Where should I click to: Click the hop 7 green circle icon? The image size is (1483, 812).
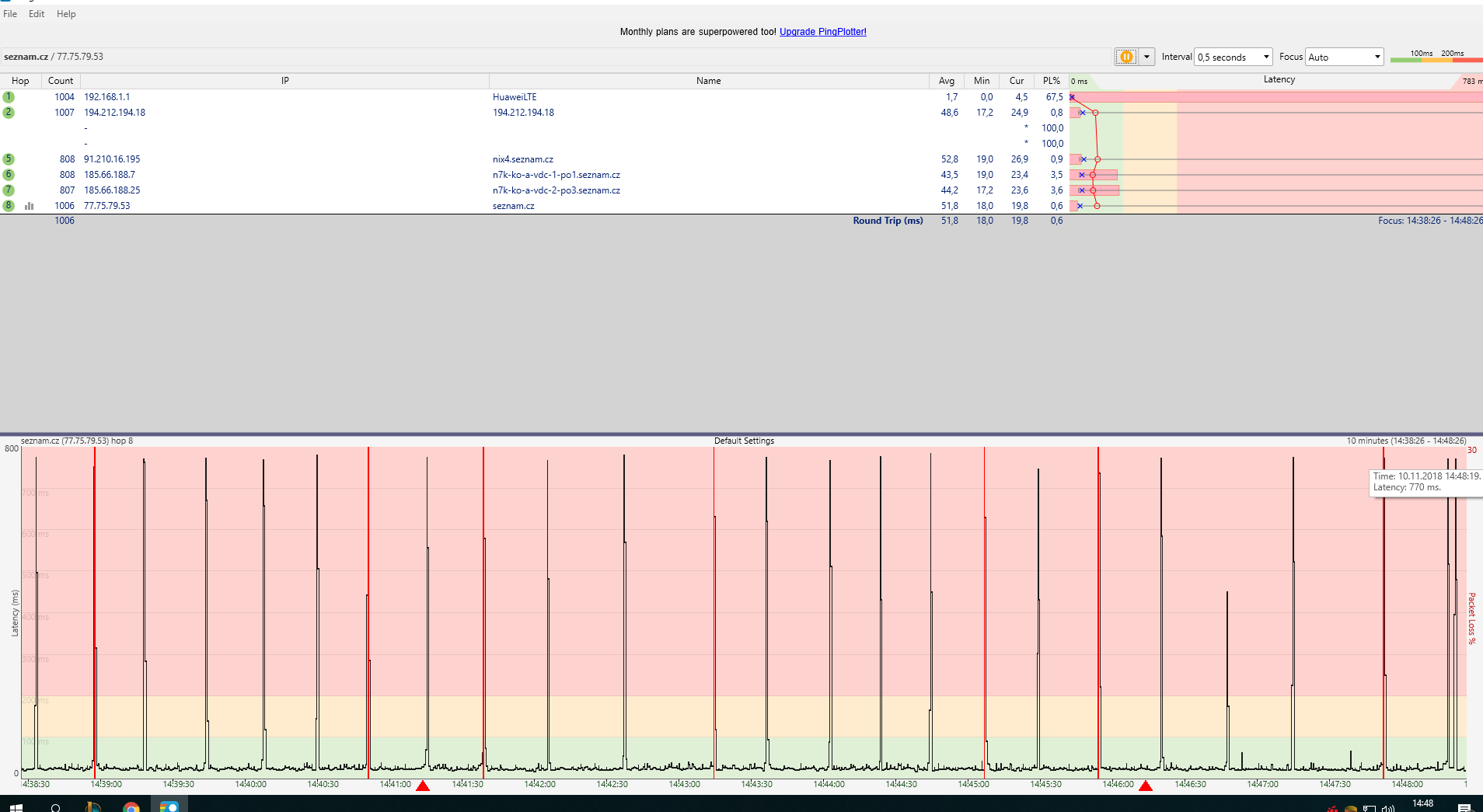9,190
